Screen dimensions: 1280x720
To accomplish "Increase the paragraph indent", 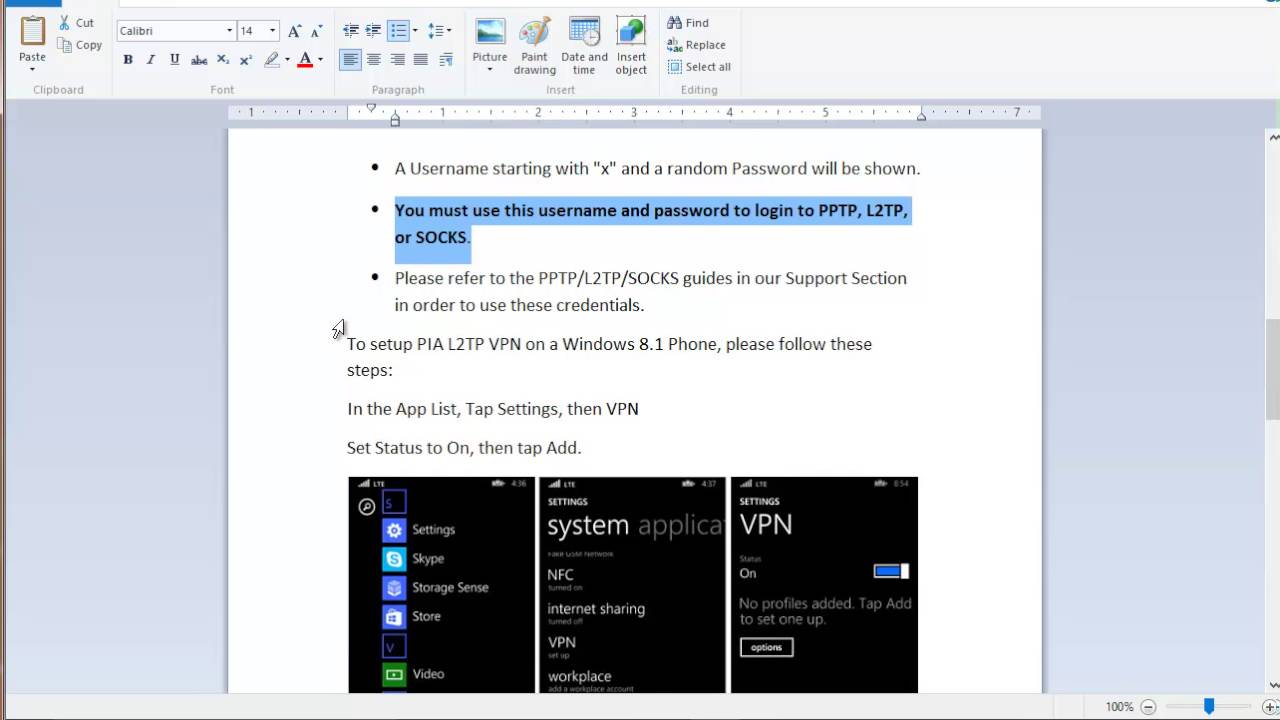I will point(373,31).
